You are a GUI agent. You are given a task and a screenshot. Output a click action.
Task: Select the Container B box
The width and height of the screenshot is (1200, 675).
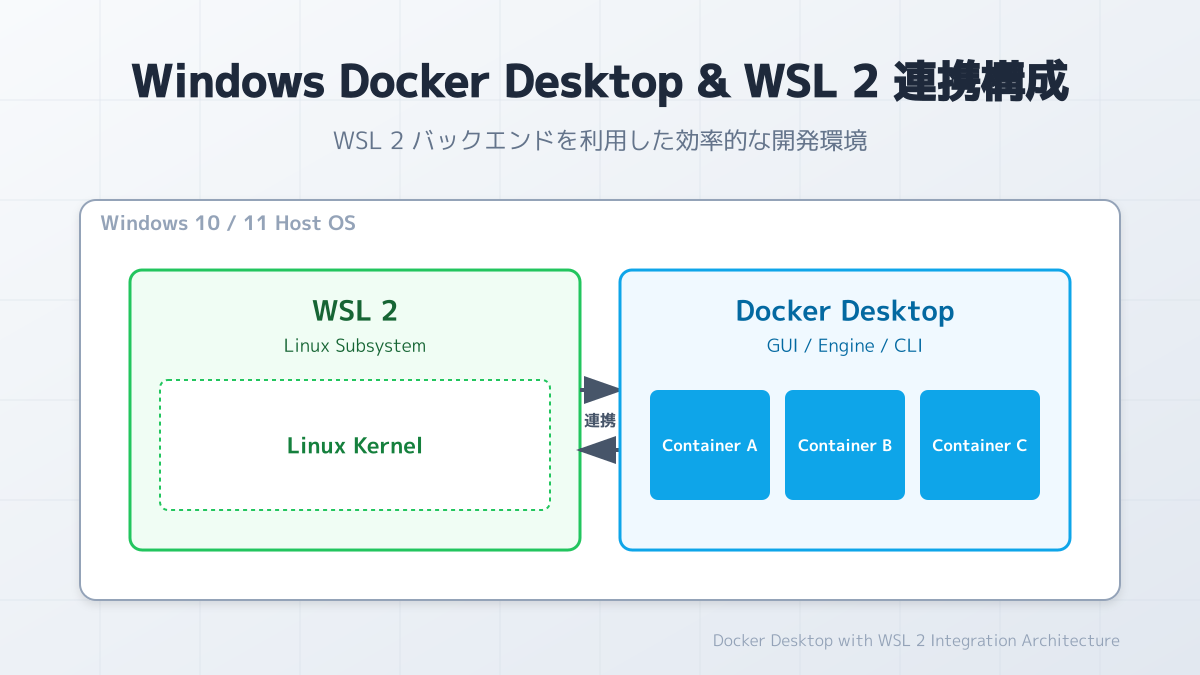[x=845, y=445]
